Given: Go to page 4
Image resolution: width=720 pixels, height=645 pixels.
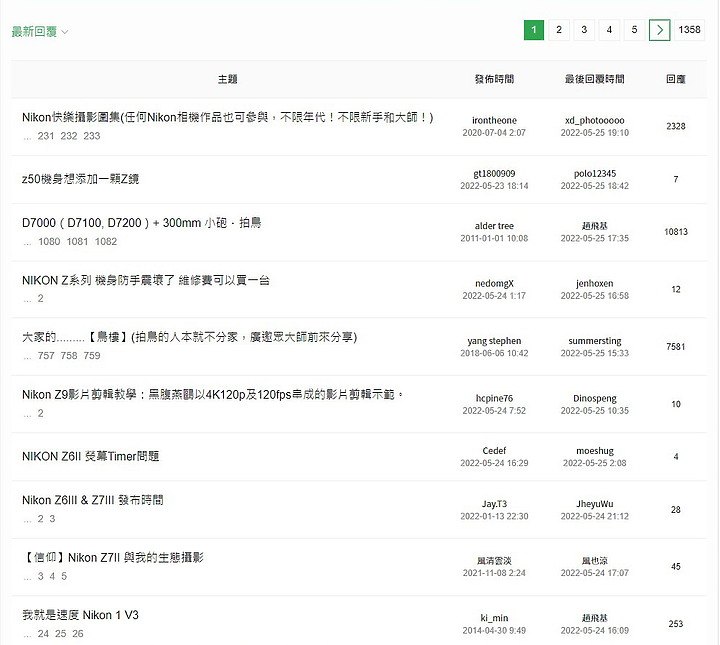Looking at the screenshot, I should [609, 30].
